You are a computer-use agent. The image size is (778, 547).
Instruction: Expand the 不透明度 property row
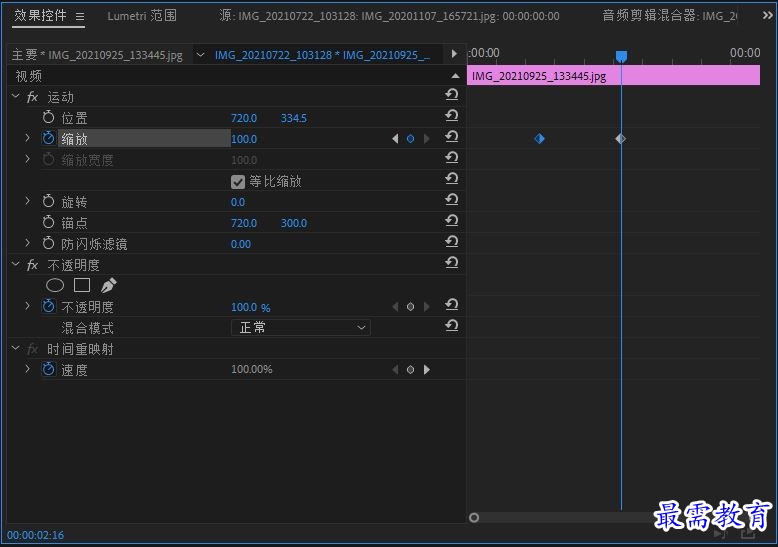[x=27, y=306]
